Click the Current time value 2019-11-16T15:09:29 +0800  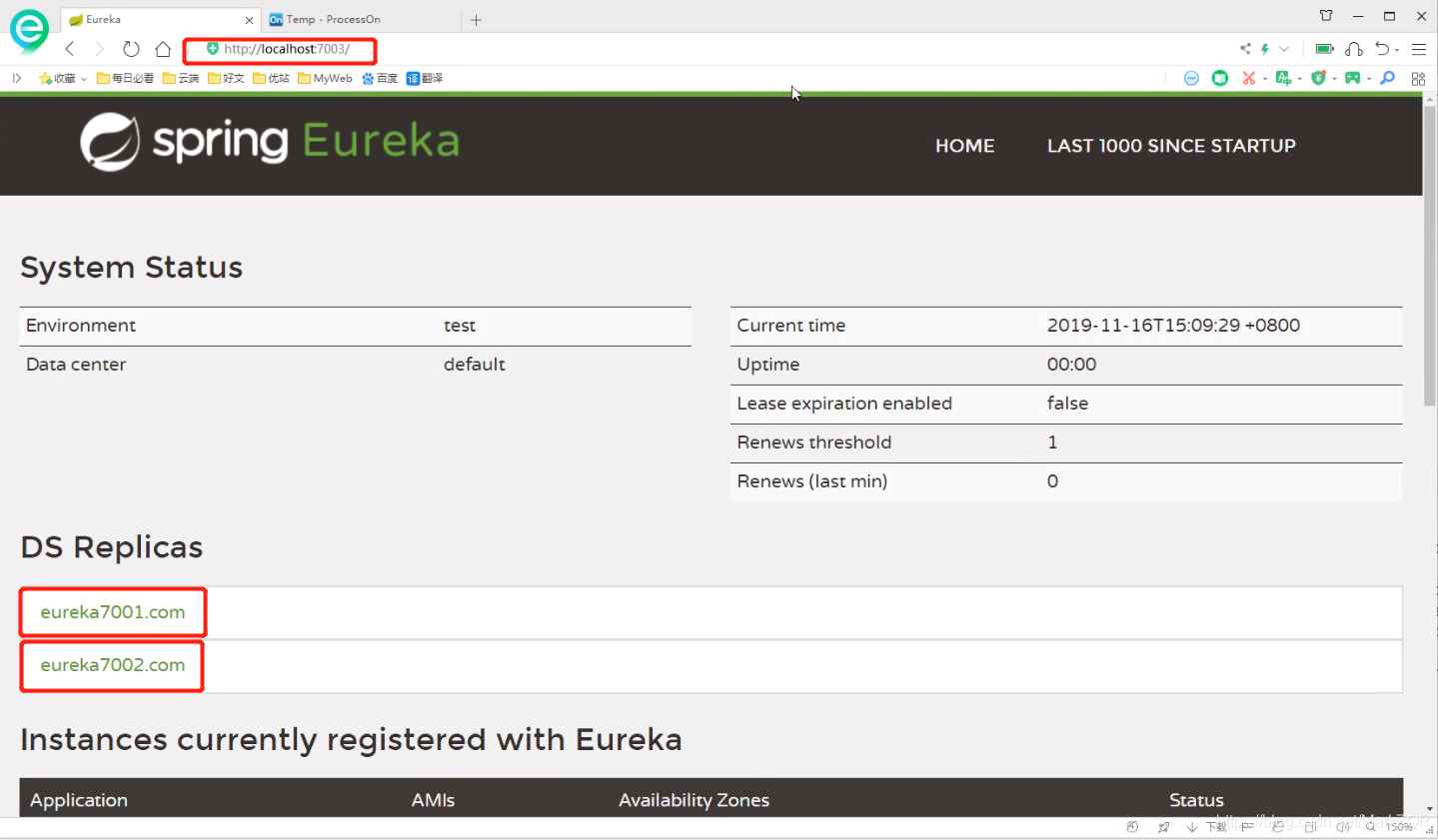click(x=1173, y=326)
